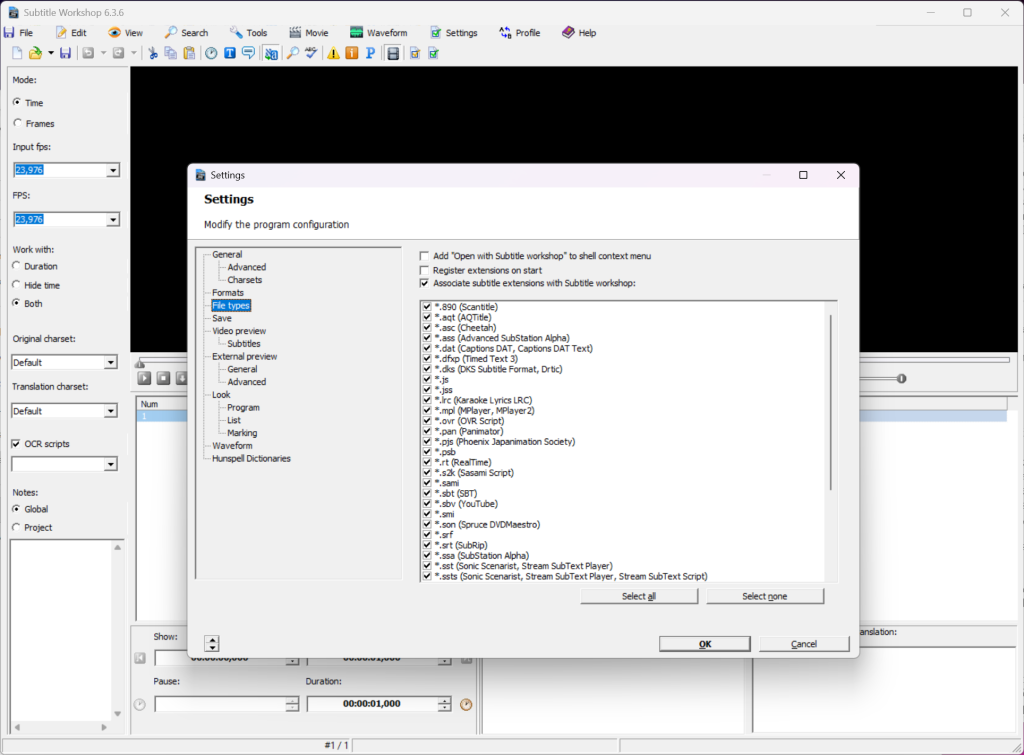Enable Register extensions on start checkbox

coord(424,270)
